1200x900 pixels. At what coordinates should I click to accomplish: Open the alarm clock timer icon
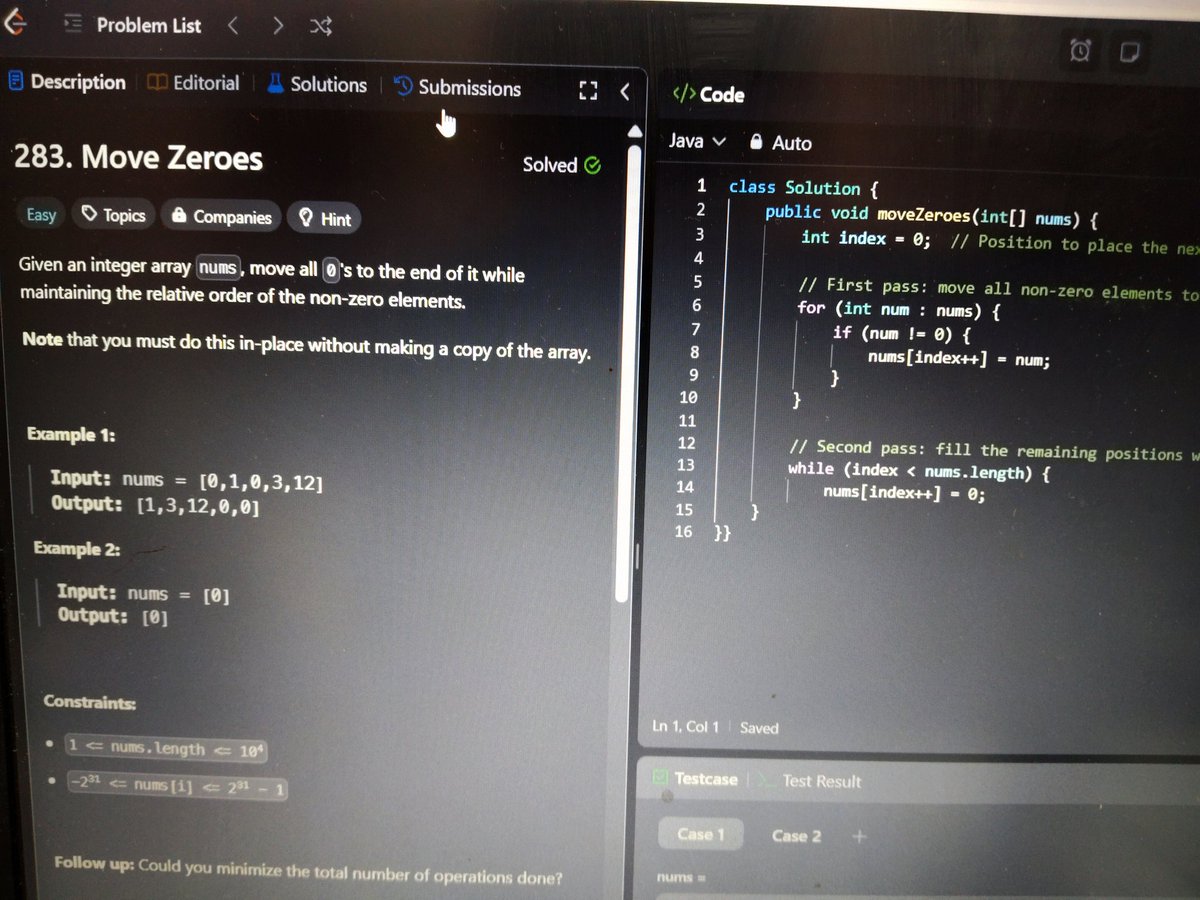[x=1080, y=50]
